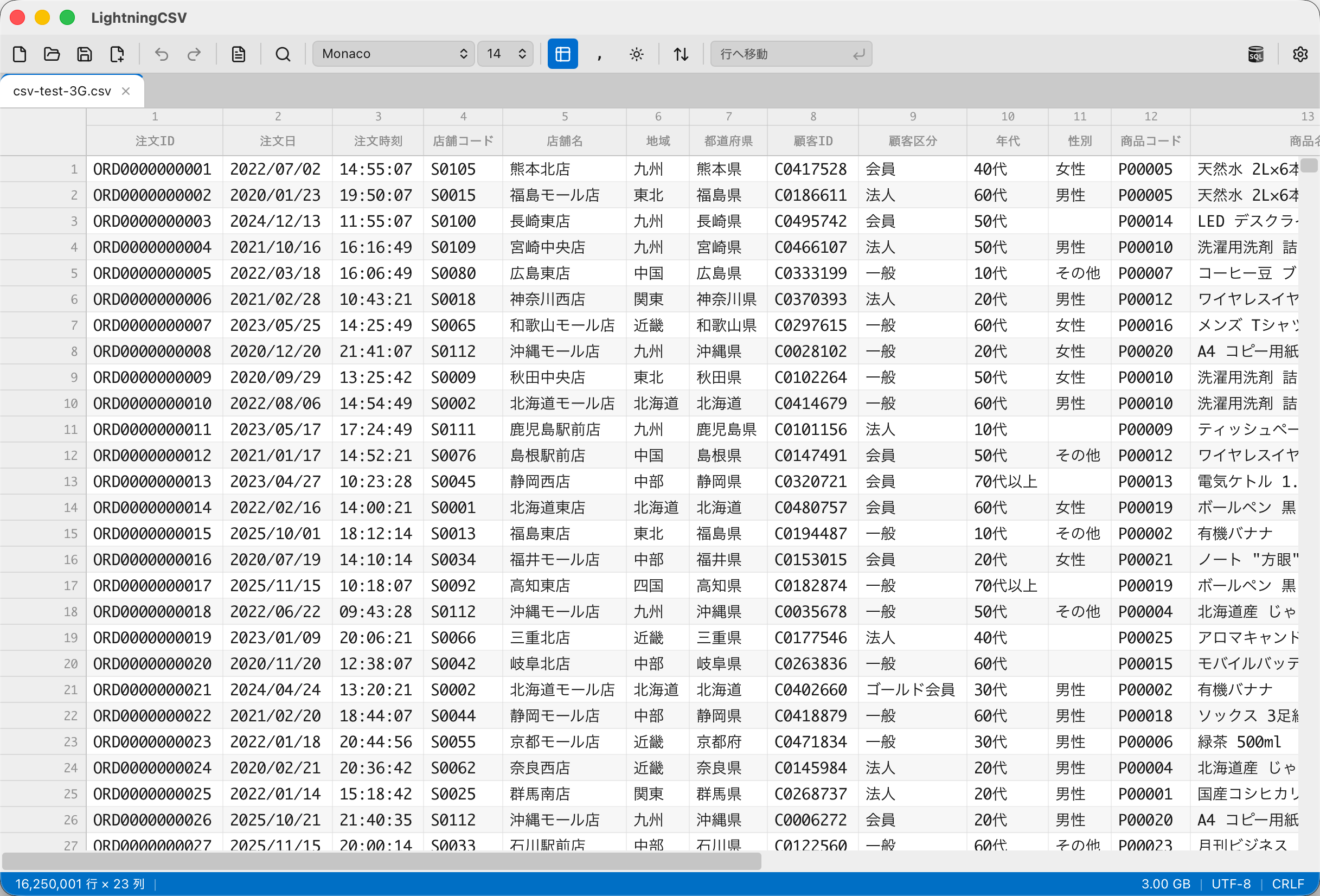Click the 3.00 GB file size indicator

(1165, 884)
